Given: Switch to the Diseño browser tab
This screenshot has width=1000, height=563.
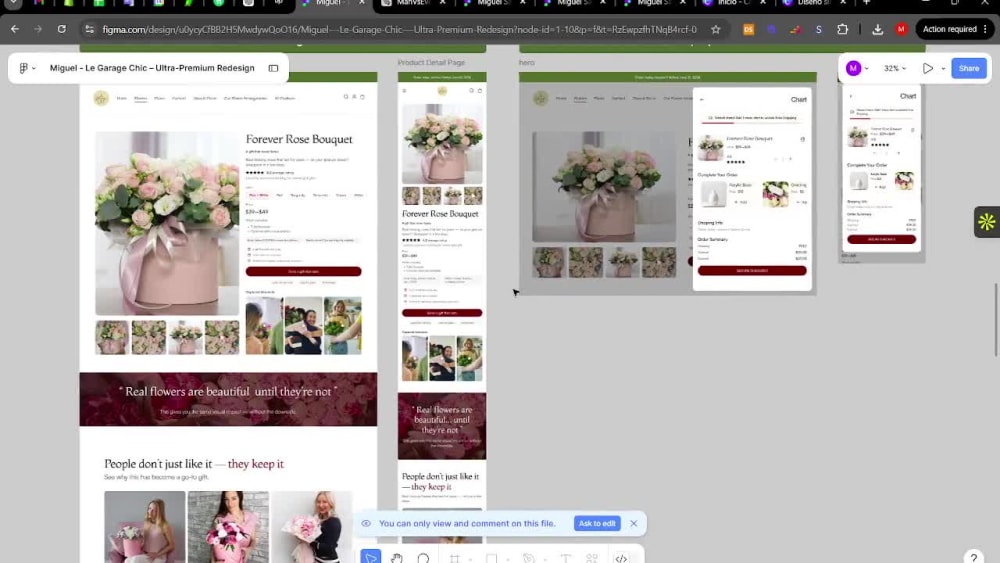Looking at the screenshot, I should point(815,3).
